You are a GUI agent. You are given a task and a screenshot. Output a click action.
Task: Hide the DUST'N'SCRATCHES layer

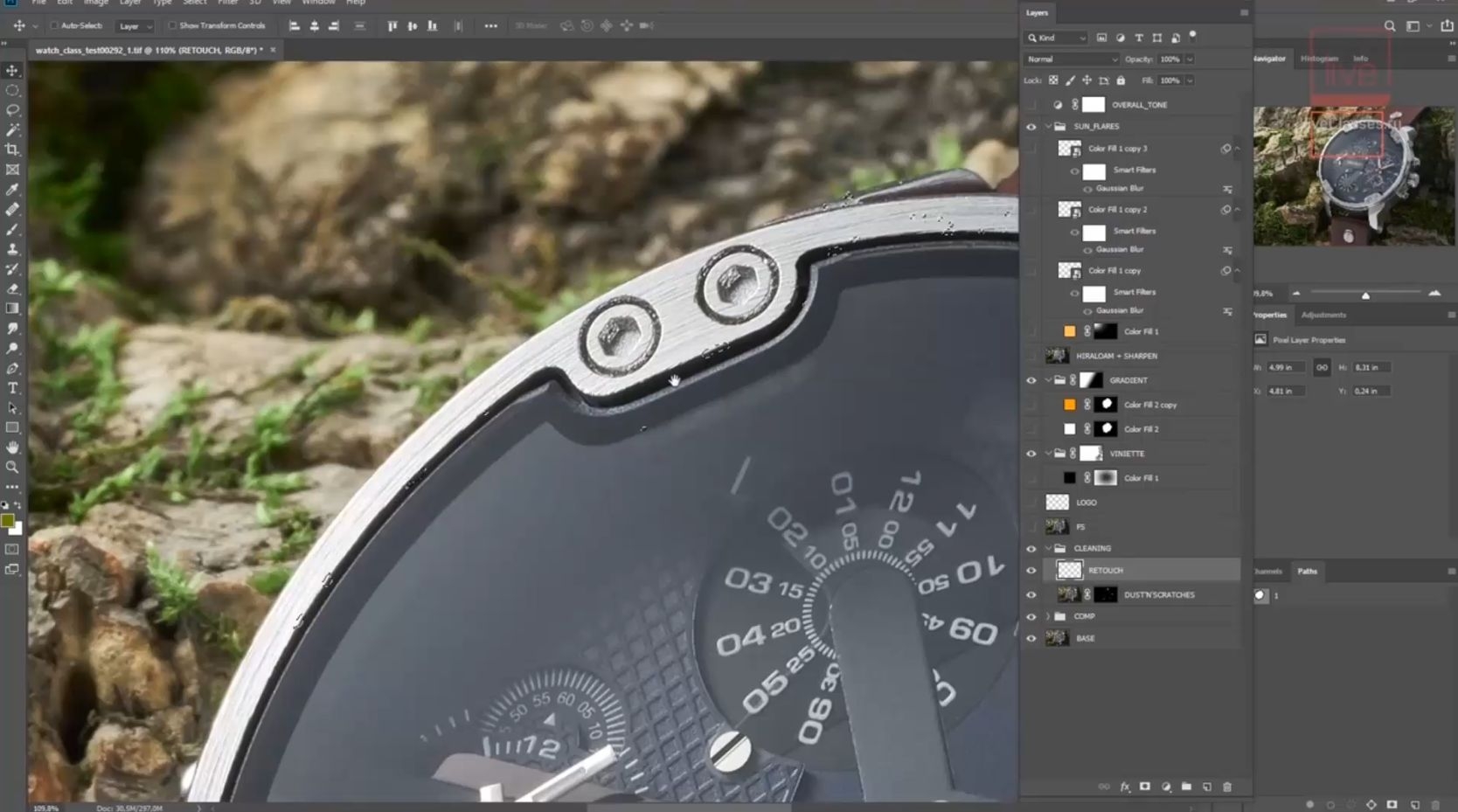point(1031,595)
